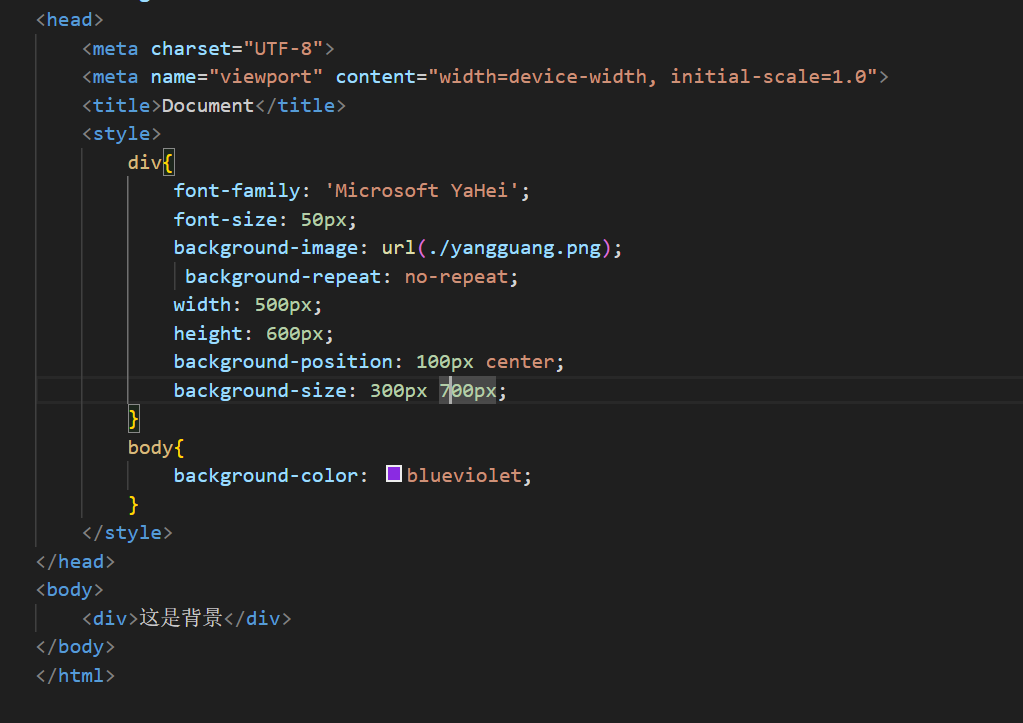Viewport: 1023px width, 723px height.
Task: Click the no-repeat value
Action: (456, 277)
